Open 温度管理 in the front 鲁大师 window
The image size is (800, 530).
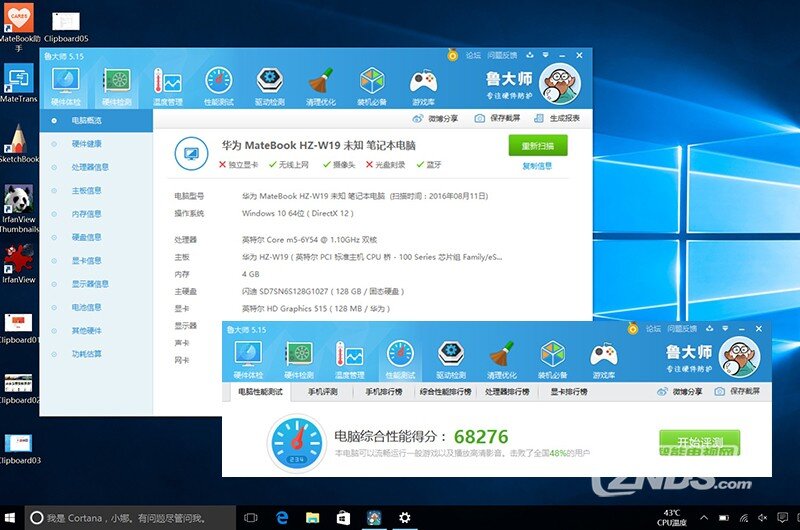click(349, 360)
